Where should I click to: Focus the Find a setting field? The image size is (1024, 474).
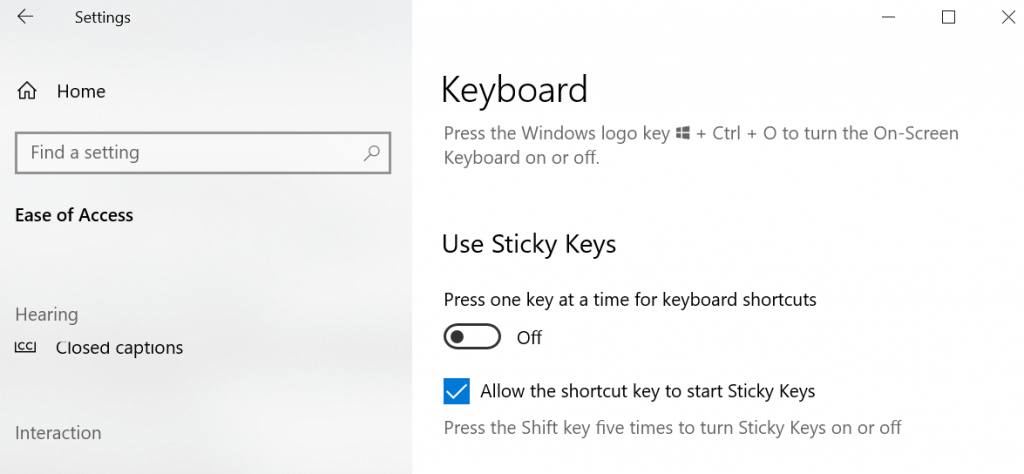pyautogui.click(x=203, y=153)
